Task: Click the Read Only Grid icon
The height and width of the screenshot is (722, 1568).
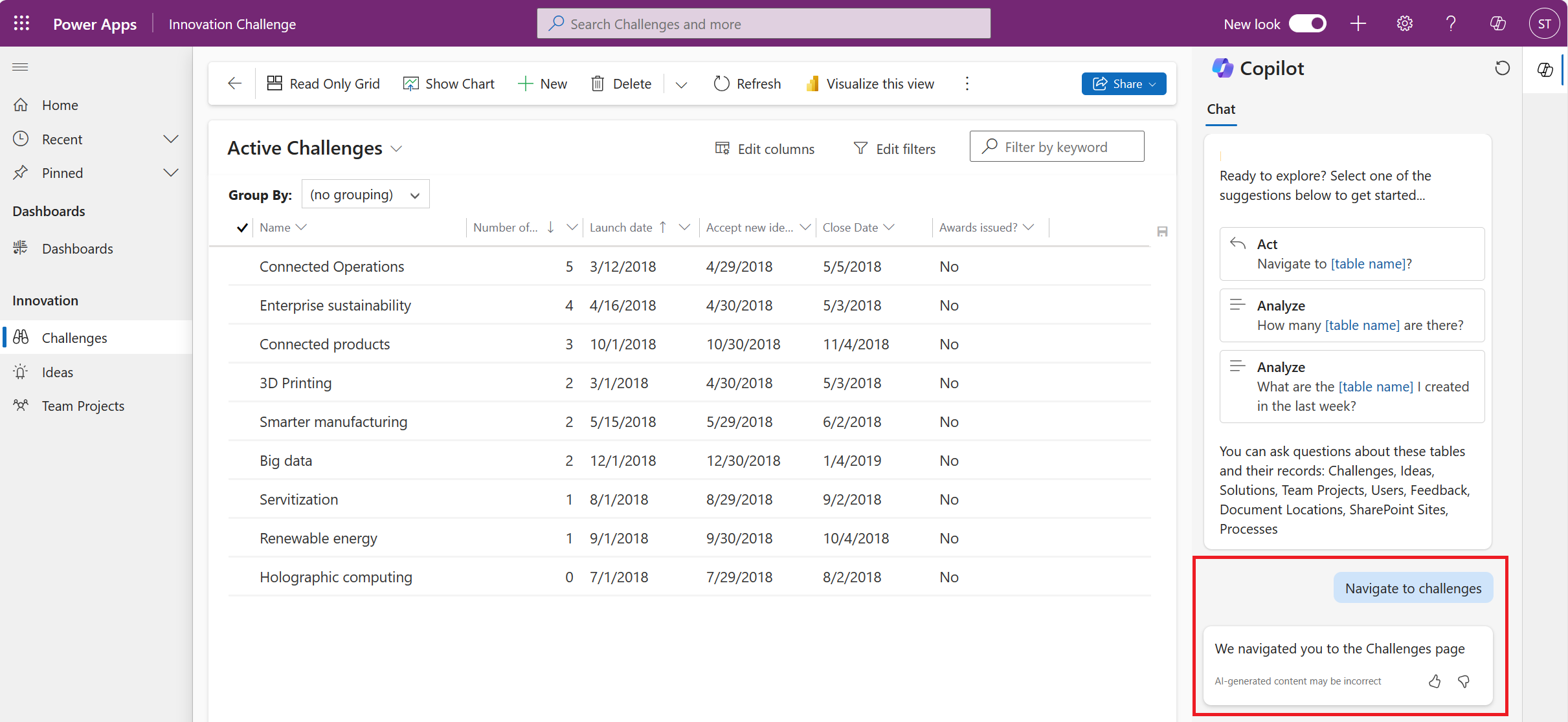Action: 273,83
